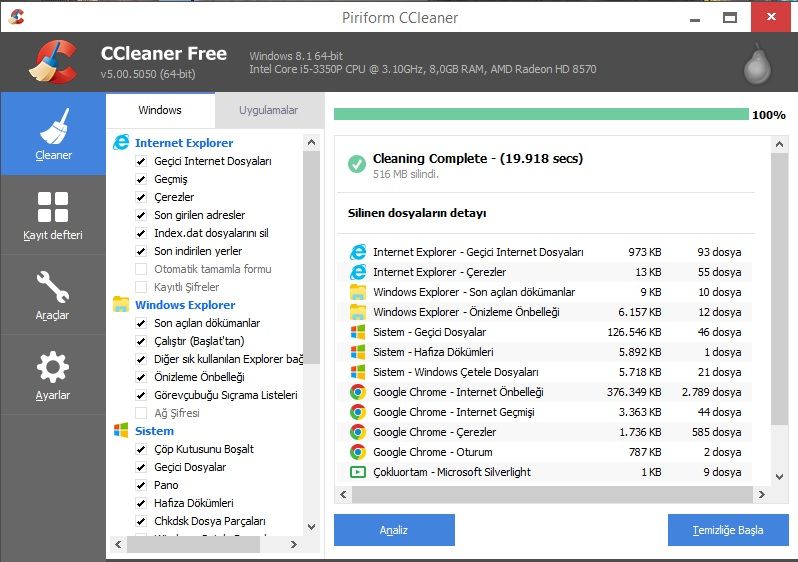The width and height of the screenshot is (798, 562).
Task: Click Windows icon of Sistem - Geçici Dosyalar
Action: click(x=358, y=332)
